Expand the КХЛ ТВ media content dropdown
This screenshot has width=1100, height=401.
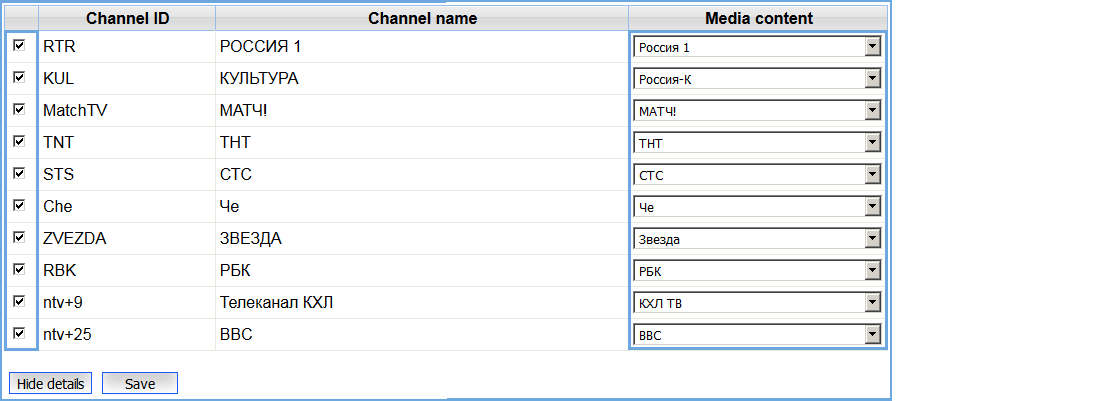tap(757, 304)
